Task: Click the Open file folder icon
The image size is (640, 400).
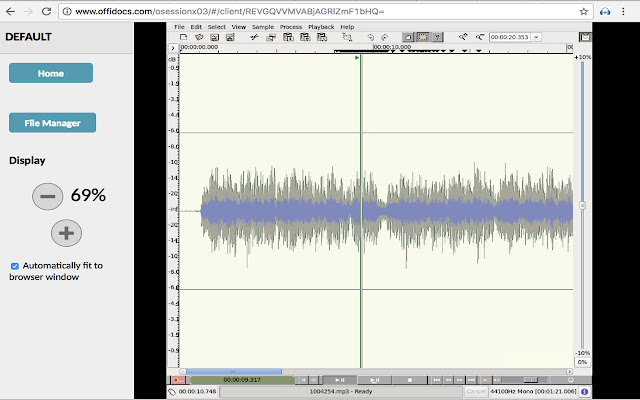Action: [199, 37]
